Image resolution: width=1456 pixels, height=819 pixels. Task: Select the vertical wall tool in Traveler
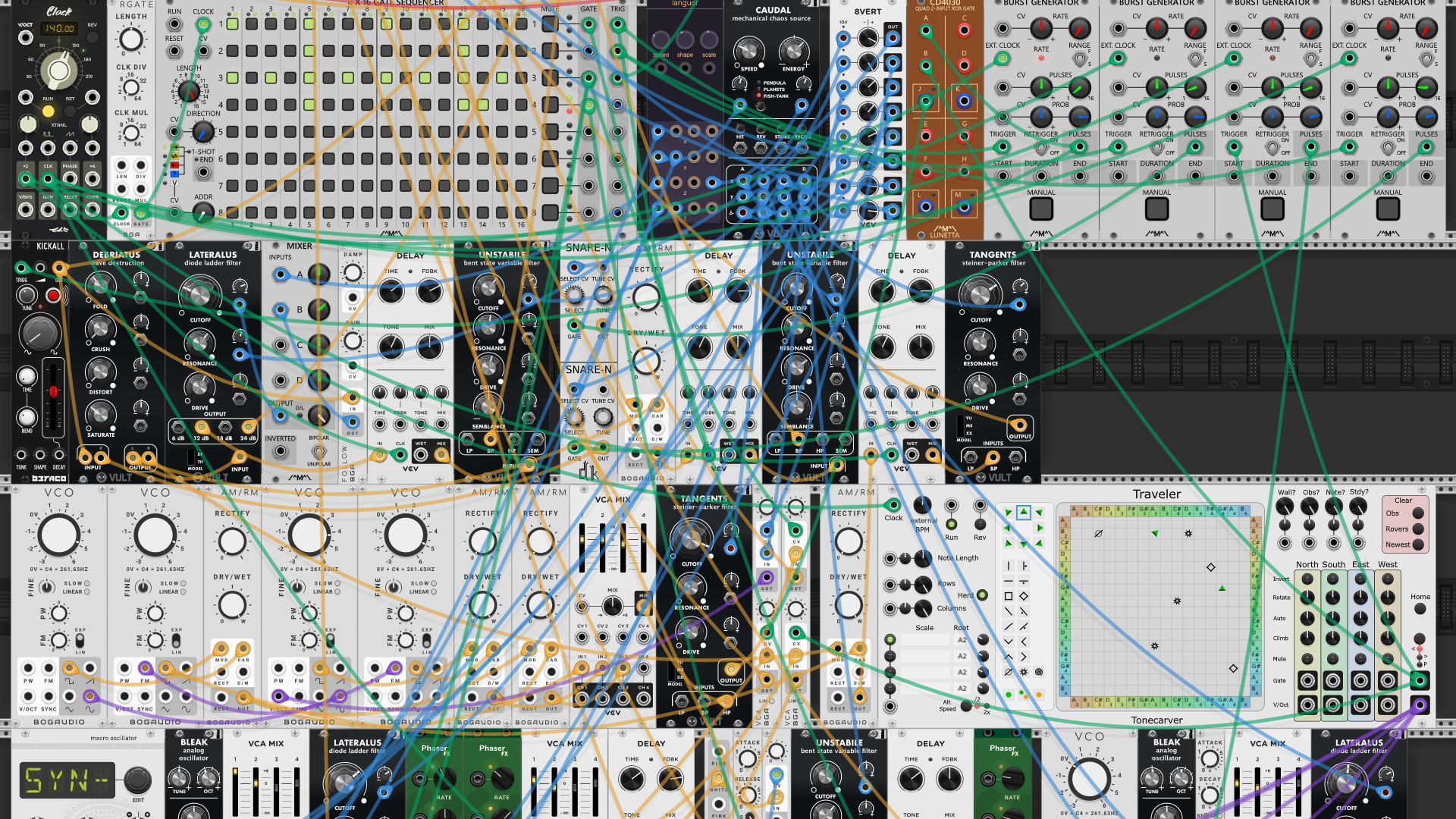coord(1009,566)
